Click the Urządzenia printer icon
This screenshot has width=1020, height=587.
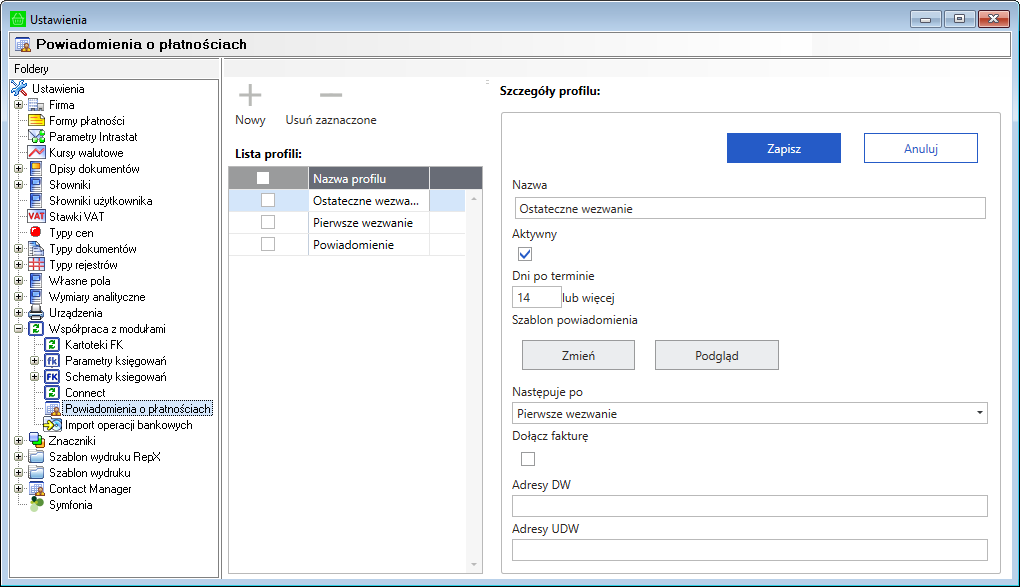tap(36, 313)
